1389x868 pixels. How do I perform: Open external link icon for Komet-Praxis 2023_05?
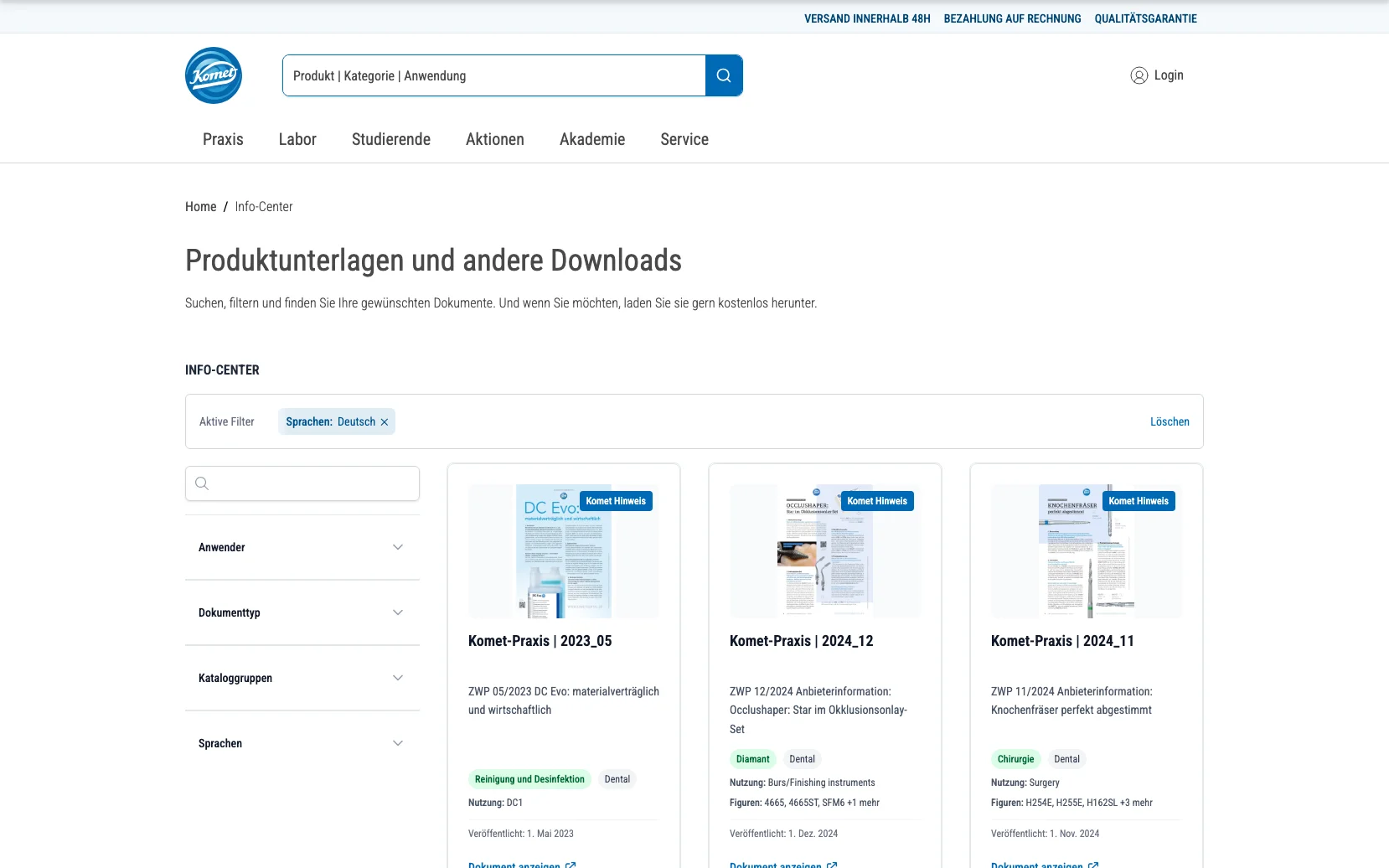571,865
